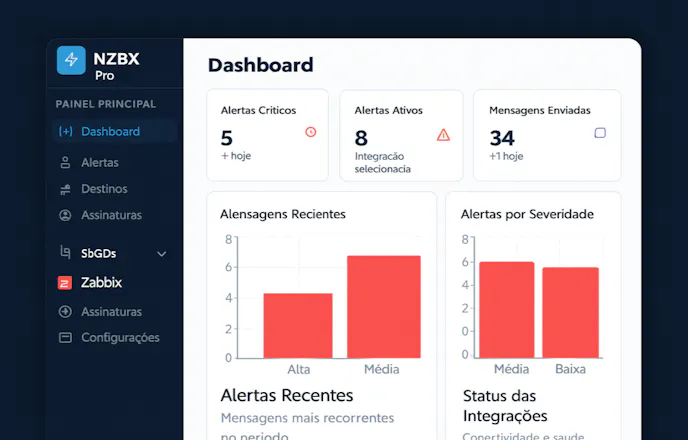The width and height of the screenshot is (688, 440).
Task: Click the 'Alertas por Severidade' chart title
Action: pos(527,214)
